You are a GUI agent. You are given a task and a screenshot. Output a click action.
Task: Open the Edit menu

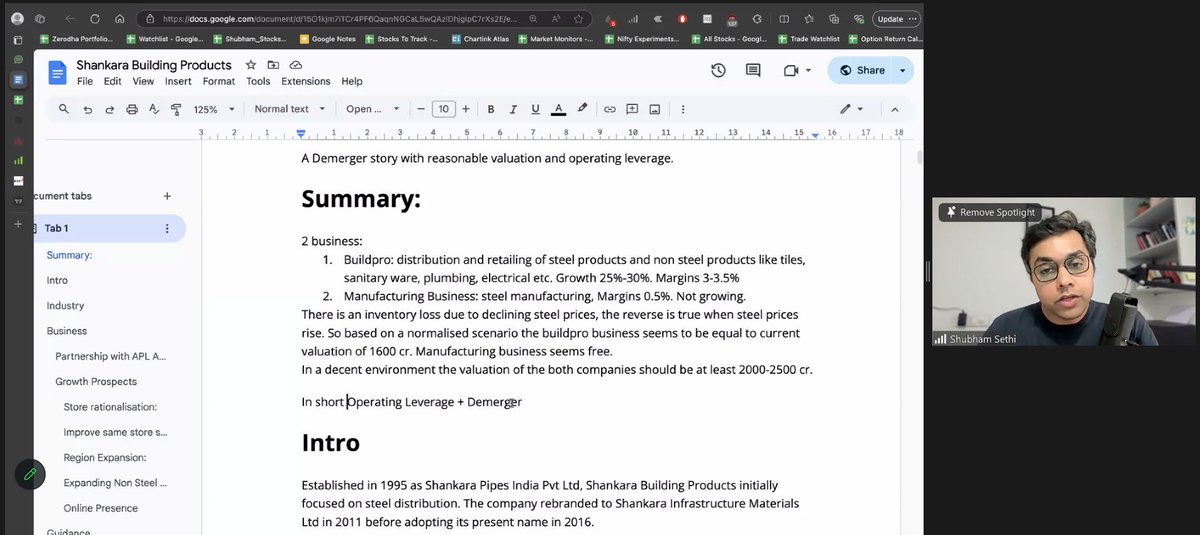[113, 81]
